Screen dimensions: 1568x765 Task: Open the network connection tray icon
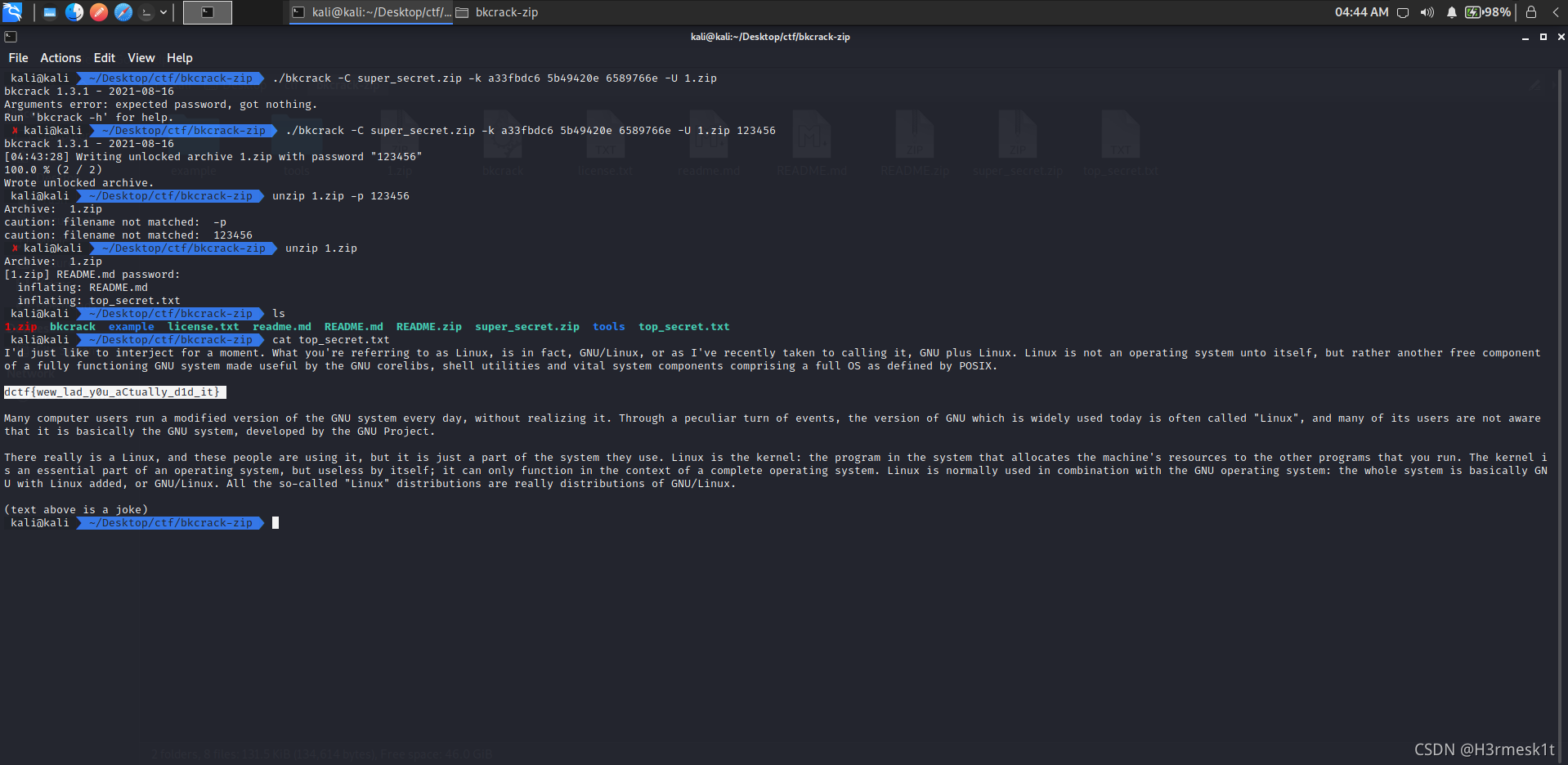click(x=1403, y=12)
